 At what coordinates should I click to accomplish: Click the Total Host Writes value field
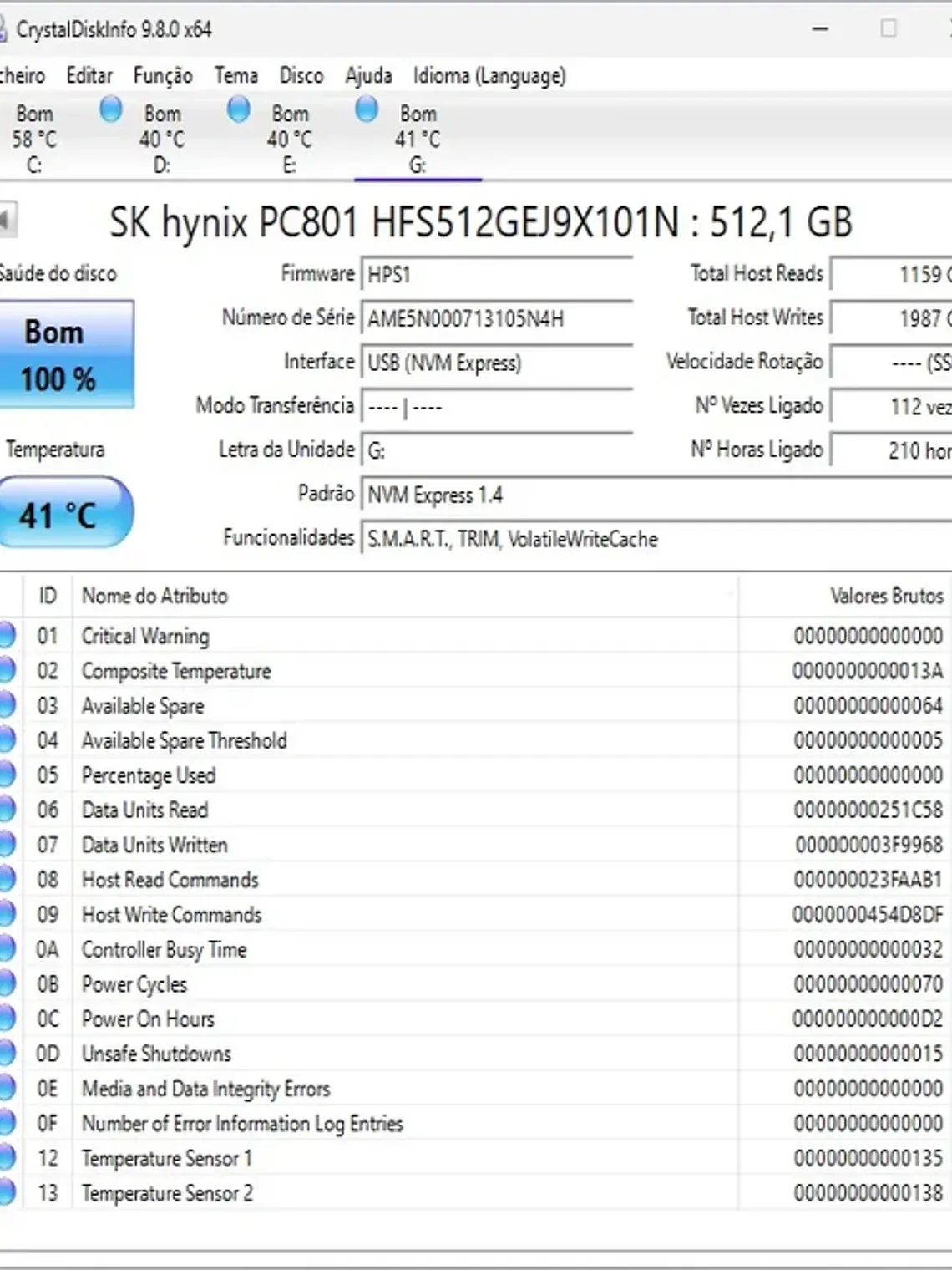(x=891, y=318)
